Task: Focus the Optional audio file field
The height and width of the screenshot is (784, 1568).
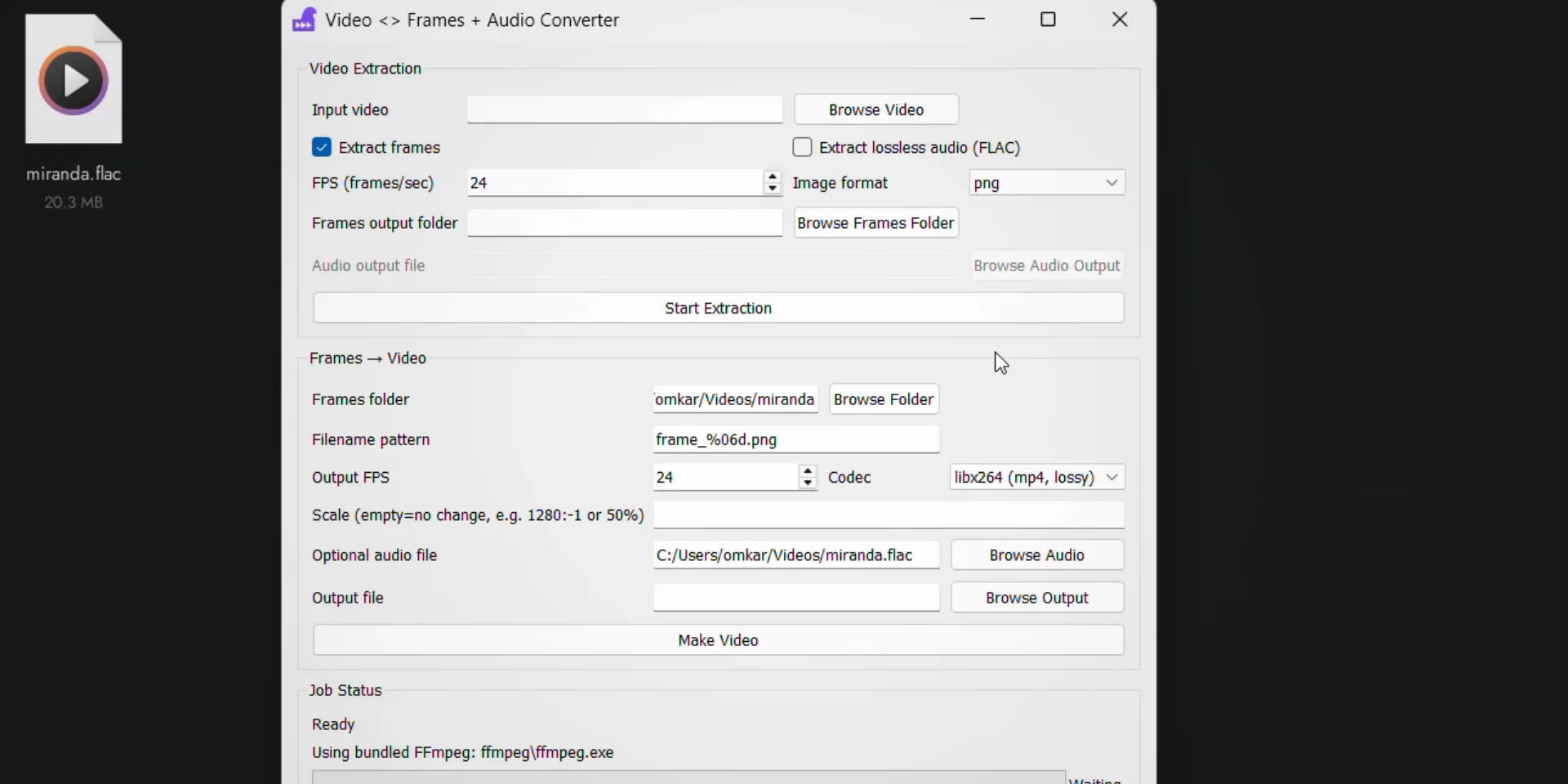Action: click(x=796, y=555)
